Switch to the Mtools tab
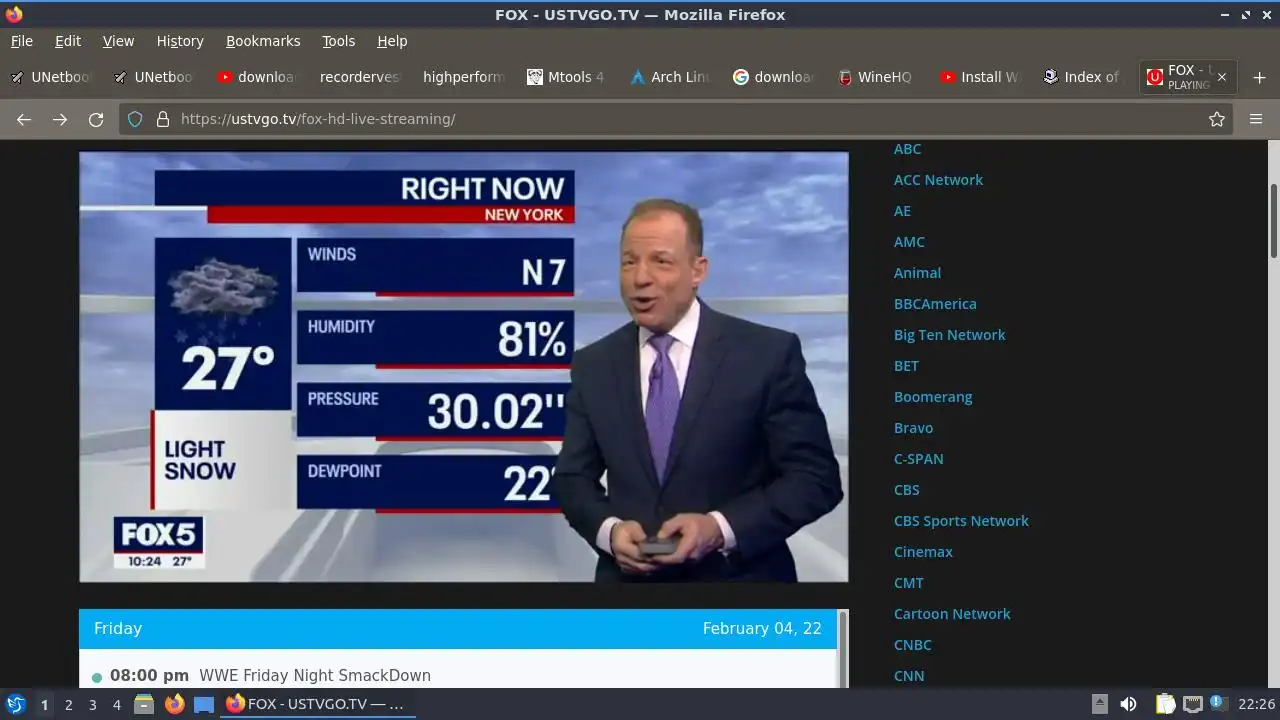1280x720 pixels. coord(565,77)
